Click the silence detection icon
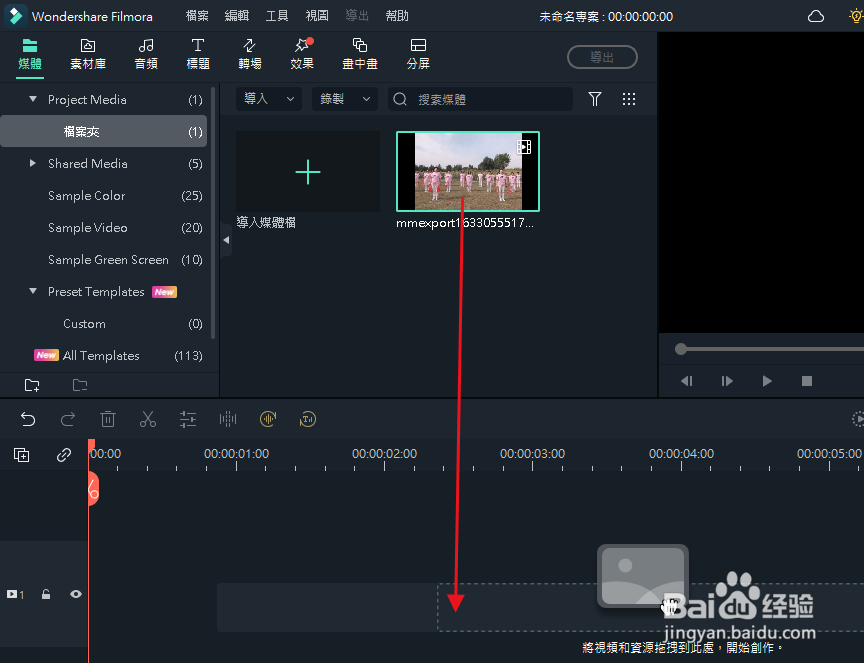The height and width of the screenshot is (663, 864). click(268, 419)
